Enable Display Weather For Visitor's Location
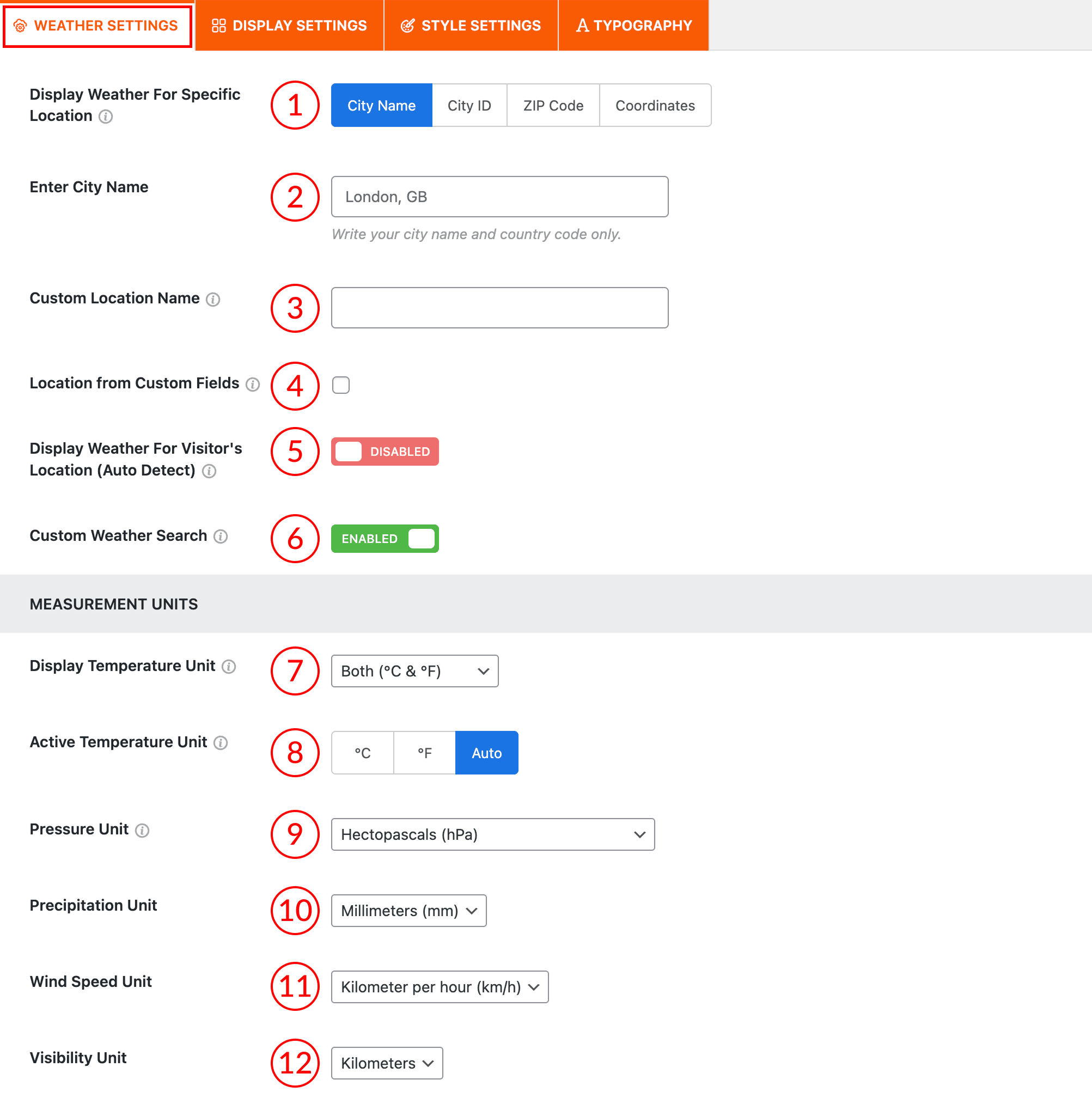The image size is (1092, 1098). (x=385, y=452)
